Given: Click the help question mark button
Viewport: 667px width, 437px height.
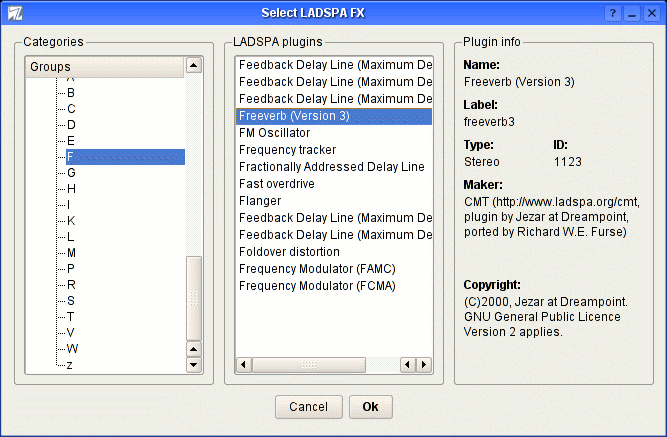Looking at the screenshot, I should [613, 12].
